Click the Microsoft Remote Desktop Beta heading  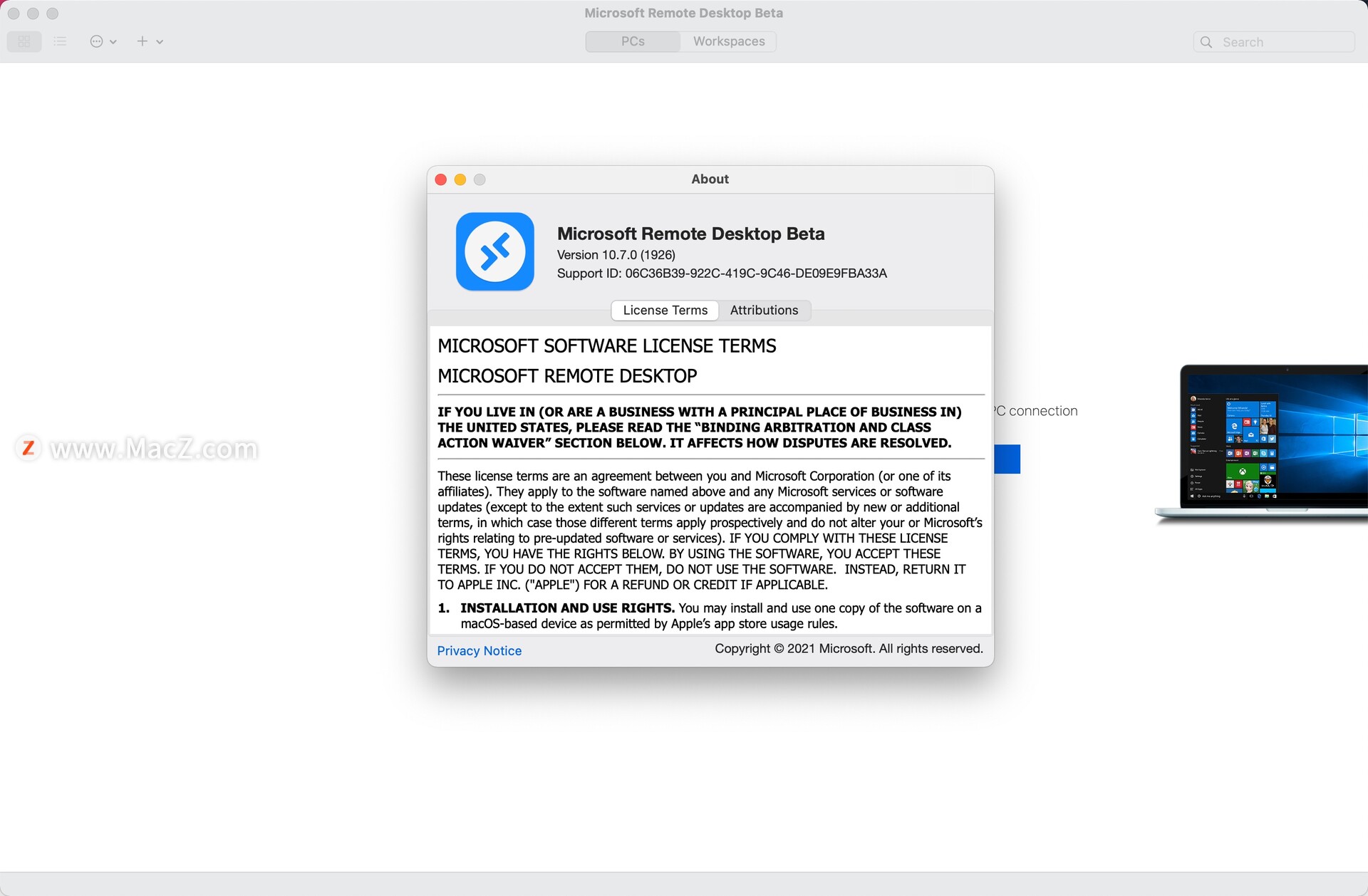click(x=691, y=234)
